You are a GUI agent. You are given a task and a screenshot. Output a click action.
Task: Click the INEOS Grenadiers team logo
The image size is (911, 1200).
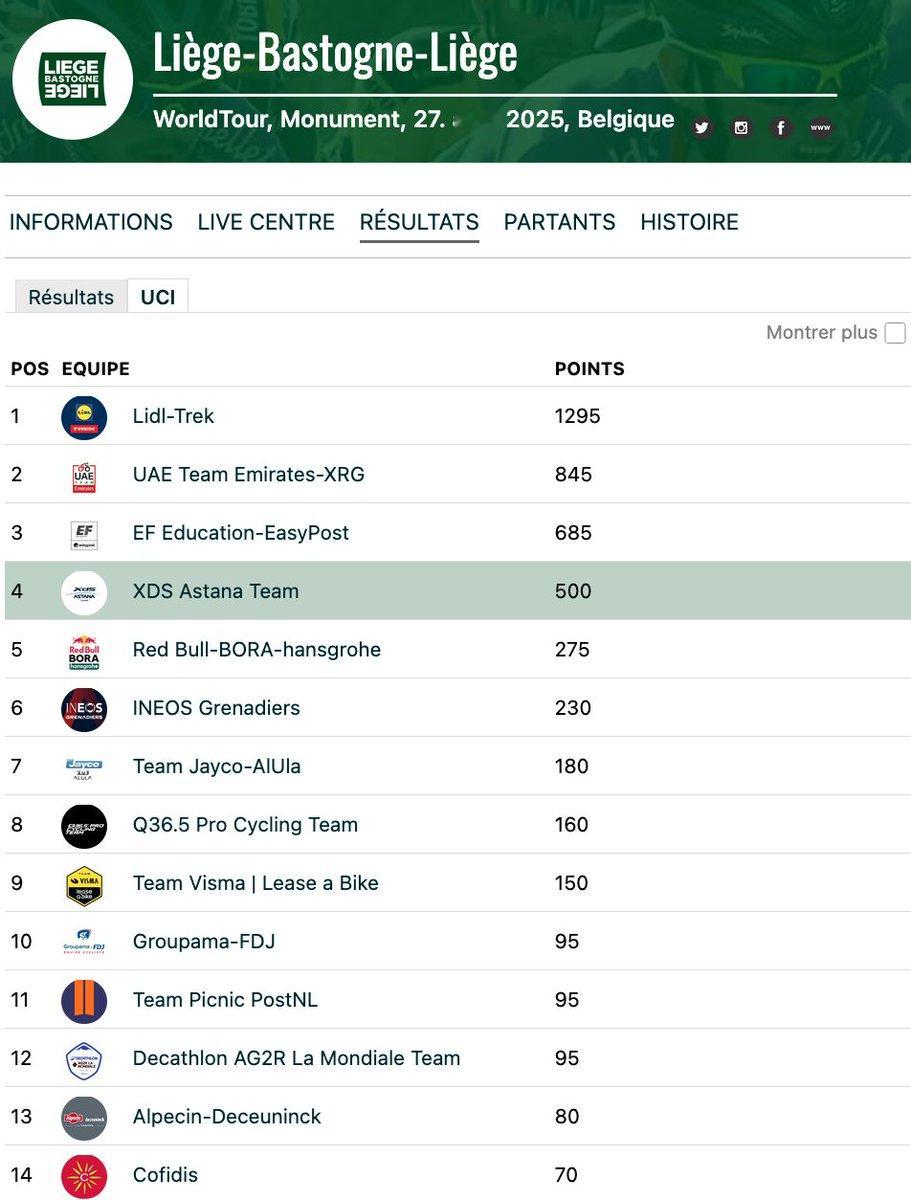tap(84, 709)
